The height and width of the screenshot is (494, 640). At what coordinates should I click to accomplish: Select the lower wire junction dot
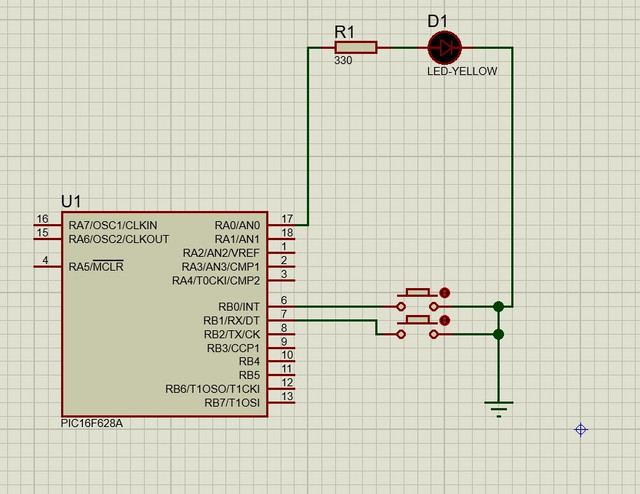[498, 334]
